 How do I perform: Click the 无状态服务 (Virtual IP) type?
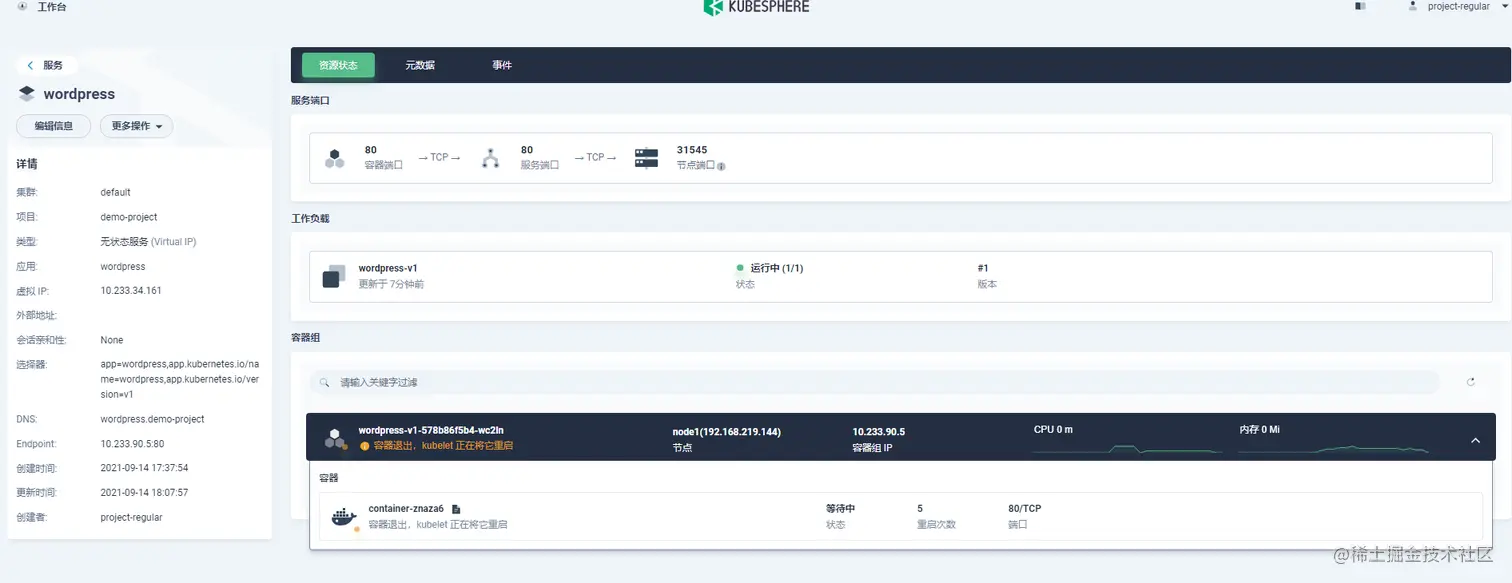pos(148,242)
